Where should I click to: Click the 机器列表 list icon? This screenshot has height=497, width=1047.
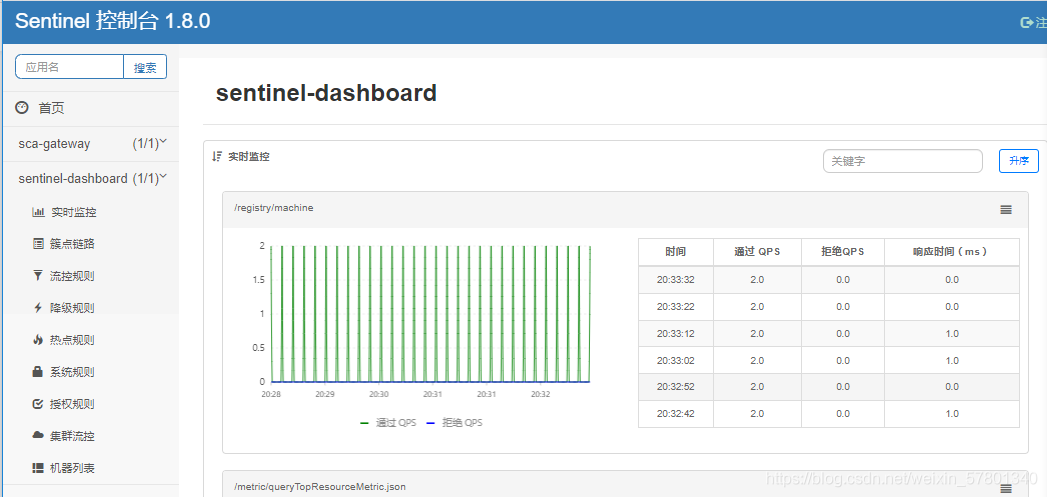(x=38, y=468)
